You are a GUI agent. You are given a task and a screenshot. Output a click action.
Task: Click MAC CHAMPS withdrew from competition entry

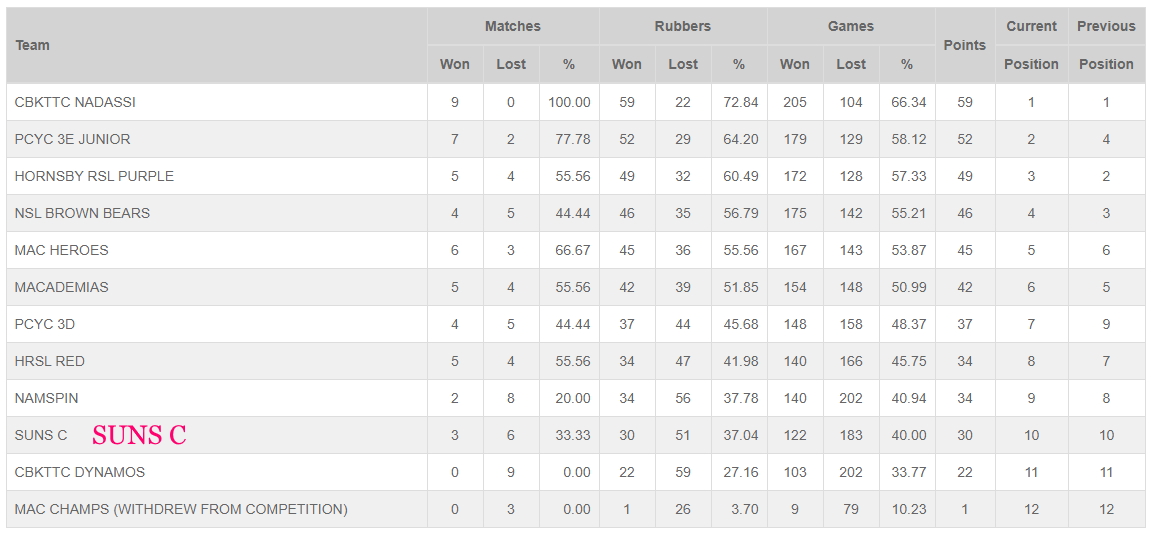(x=181, y=509)
